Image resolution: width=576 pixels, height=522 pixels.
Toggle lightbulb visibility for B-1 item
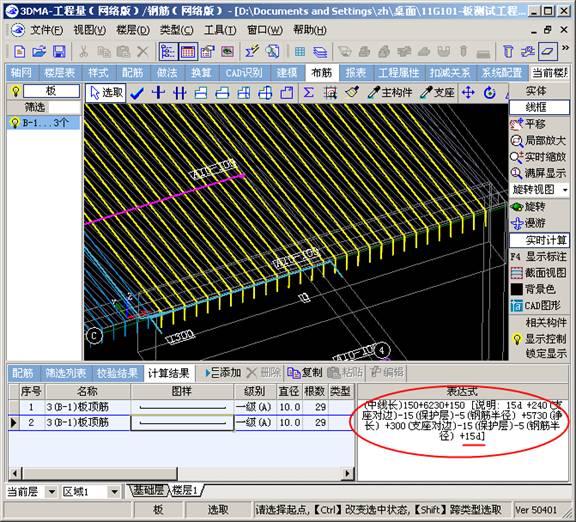15,123
